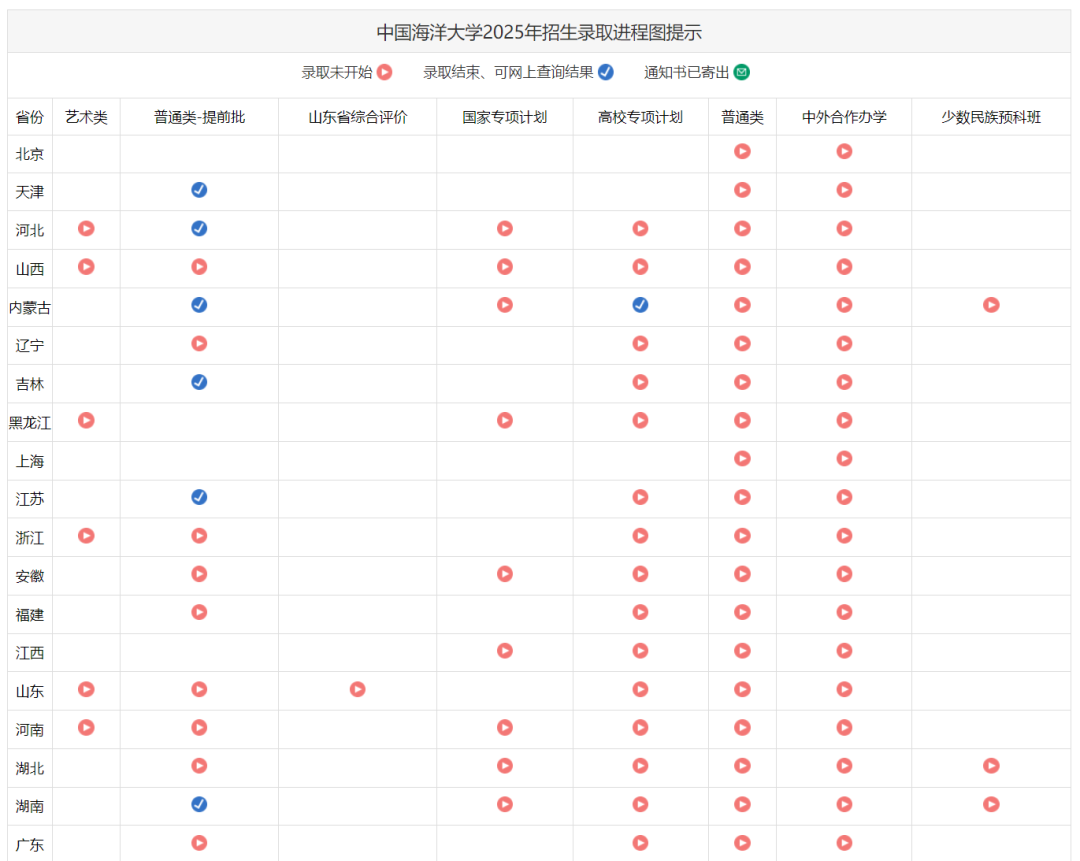This screenshot has height=861, width=1080.
Task: Click 安徽 国家专项计划 status icon
Action: click(505, 574)
